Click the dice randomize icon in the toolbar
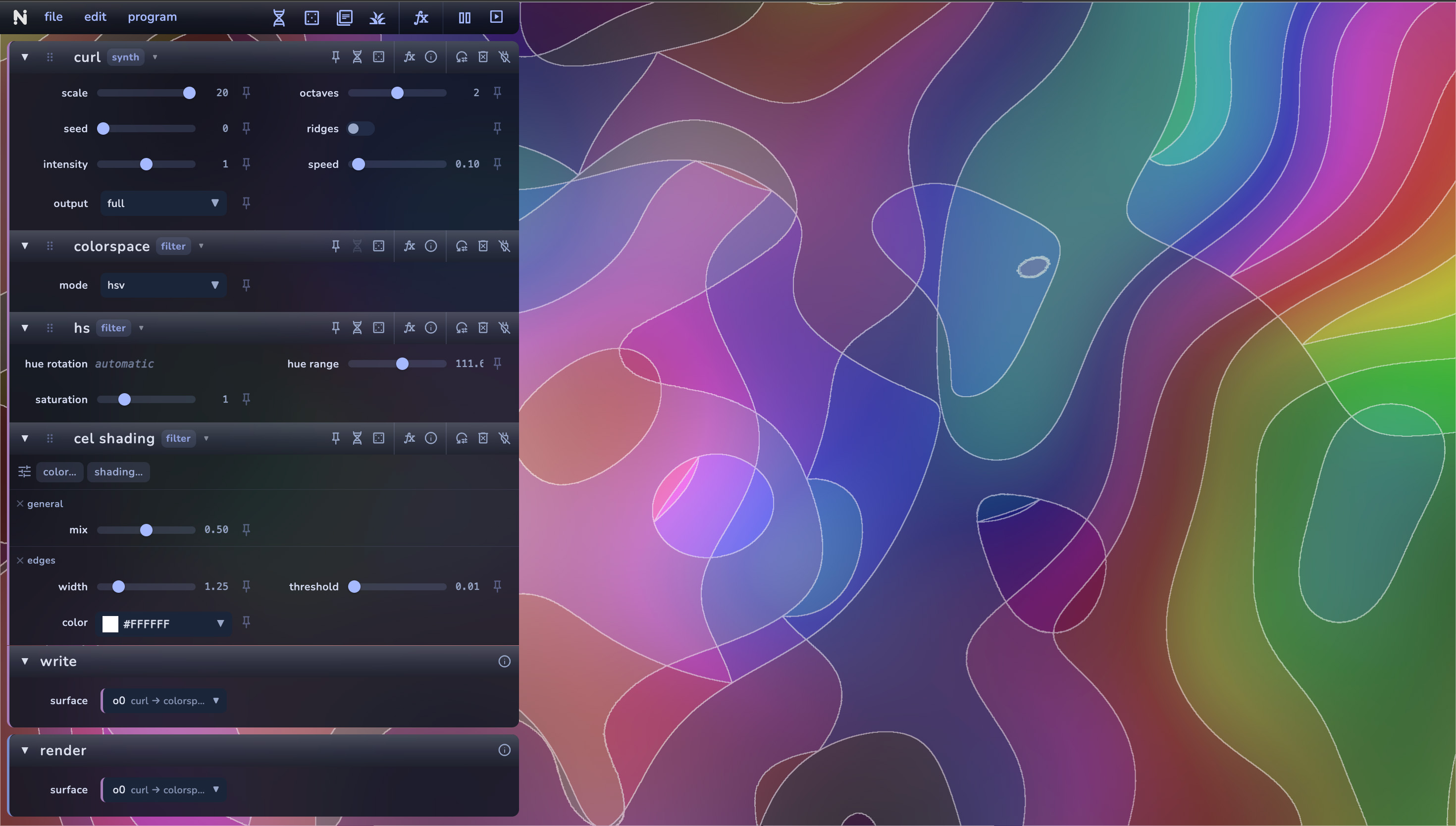Image resolution: width=1456 pixels, height=826 pixels. [x=312, y=18]
